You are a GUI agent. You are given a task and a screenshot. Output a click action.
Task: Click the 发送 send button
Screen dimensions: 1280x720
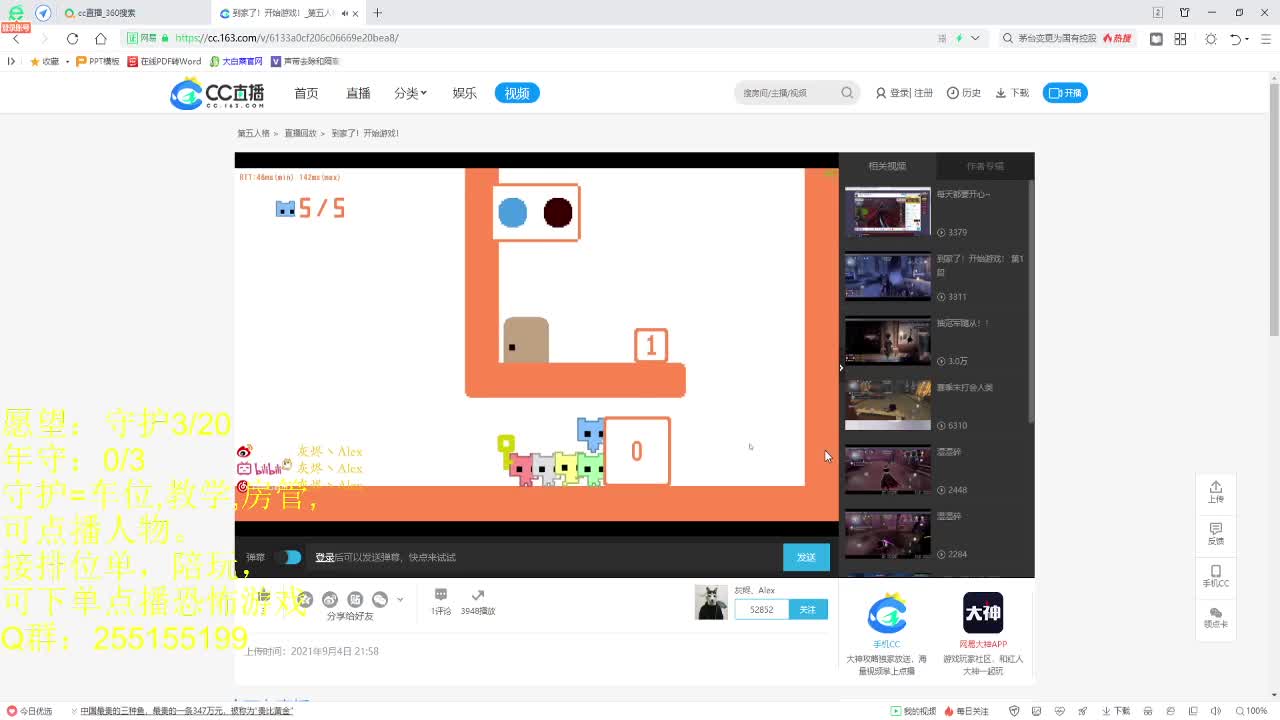coord(806,557)
